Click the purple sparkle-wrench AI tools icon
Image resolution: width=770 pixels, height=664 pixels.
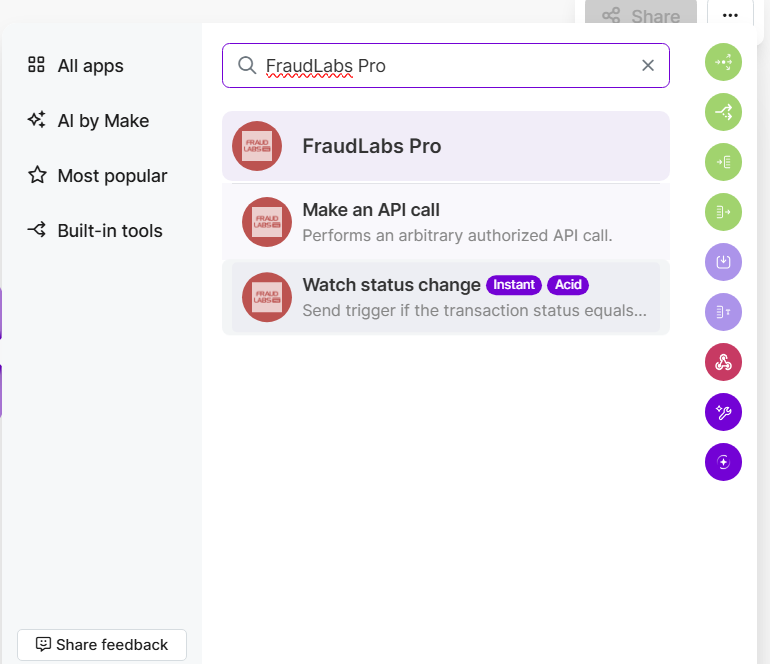pyautogui.click(x=723, y=412)
